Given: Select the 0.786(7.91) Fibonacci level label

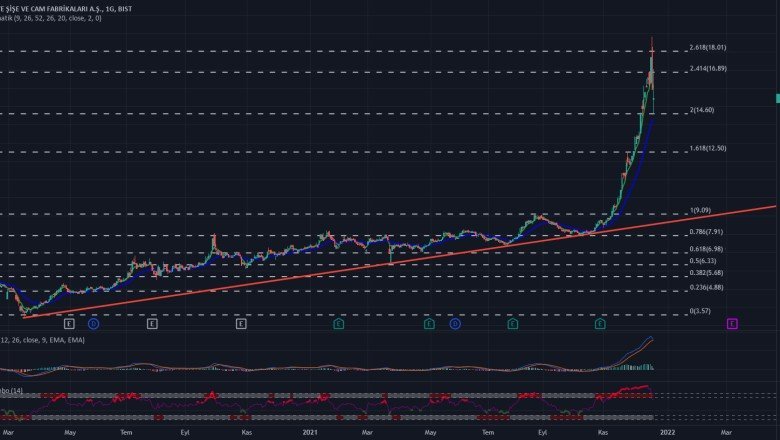Looking at the screenshot, I should coord(706,232).
